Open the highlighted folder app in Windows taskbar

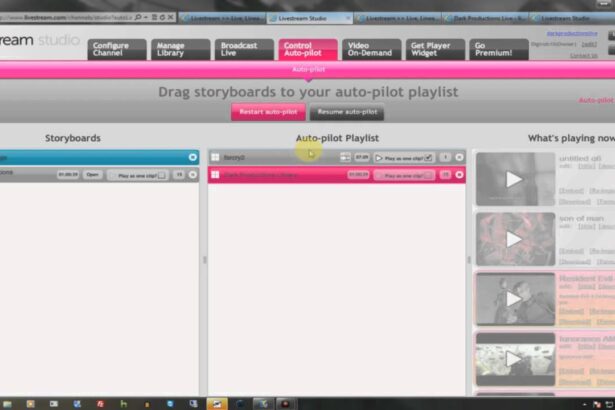pyautogui.click(x=217, y=404)
